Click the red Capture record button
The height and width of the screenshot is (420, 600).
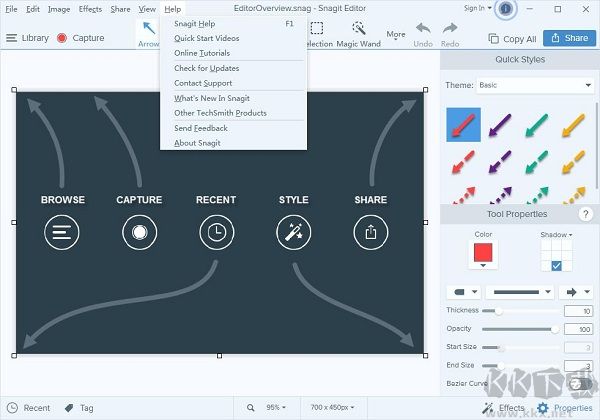click(62, 38)
